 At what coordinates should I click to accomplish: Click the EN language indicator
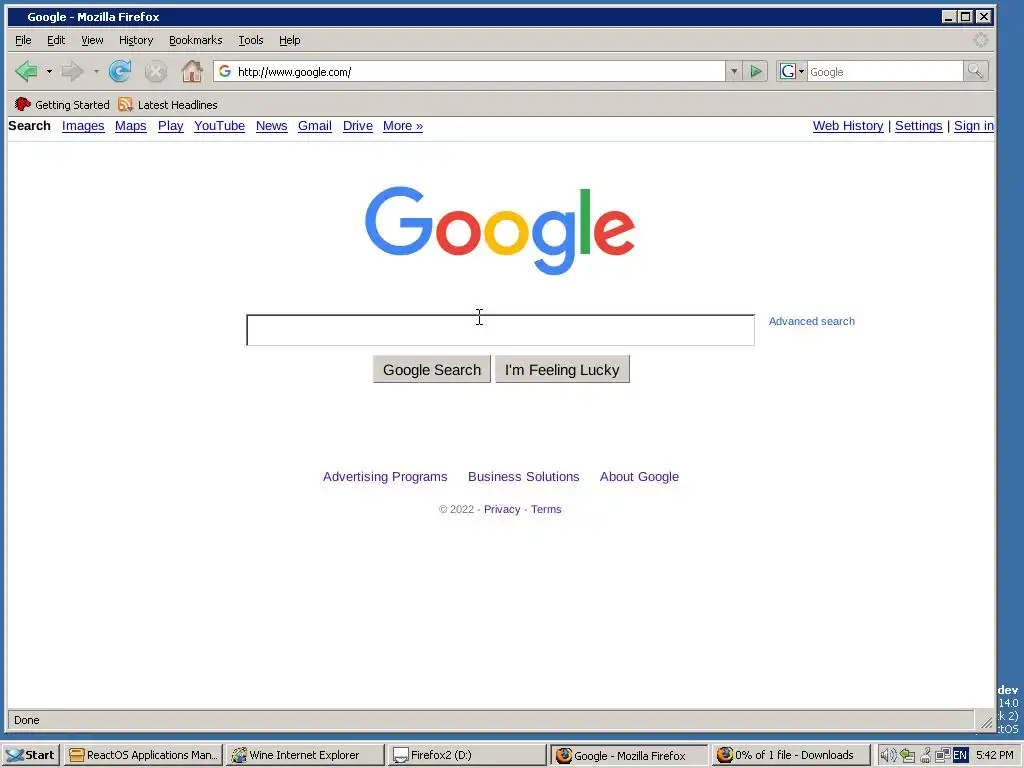coord(960,755)
